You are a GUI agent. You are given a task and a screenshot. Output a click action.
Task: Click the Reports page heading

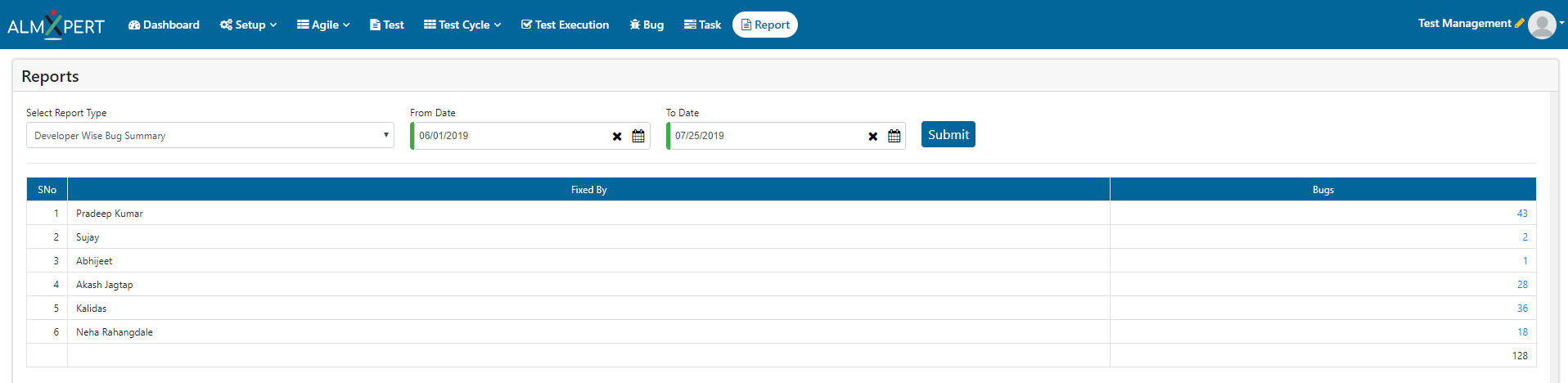[50, 76]
